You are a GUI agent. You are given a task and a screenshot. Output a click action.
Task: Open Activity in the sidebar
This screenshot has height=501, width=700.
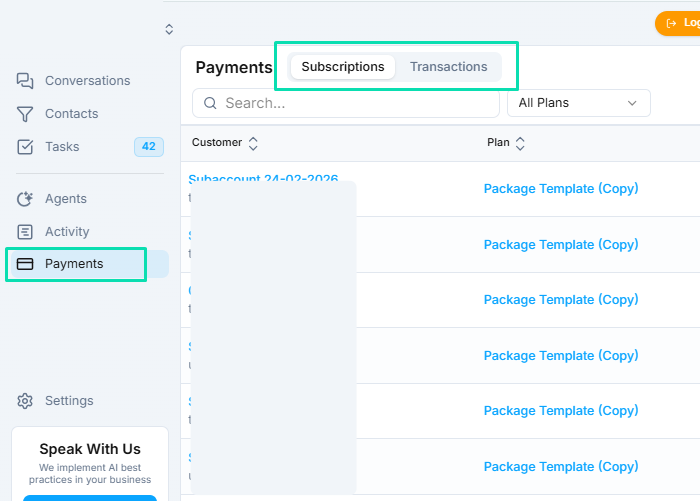67,232
